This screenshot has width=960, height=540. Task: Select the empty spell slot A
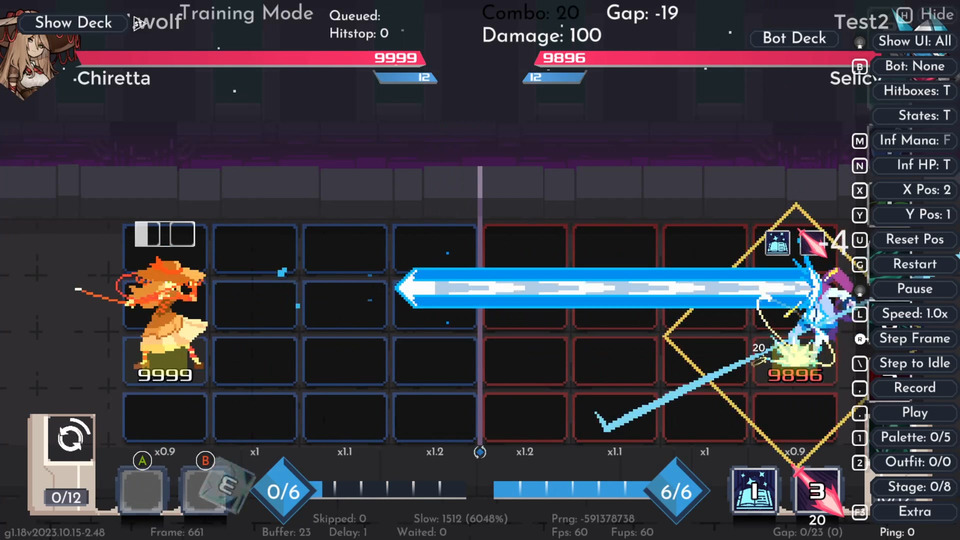142,490
